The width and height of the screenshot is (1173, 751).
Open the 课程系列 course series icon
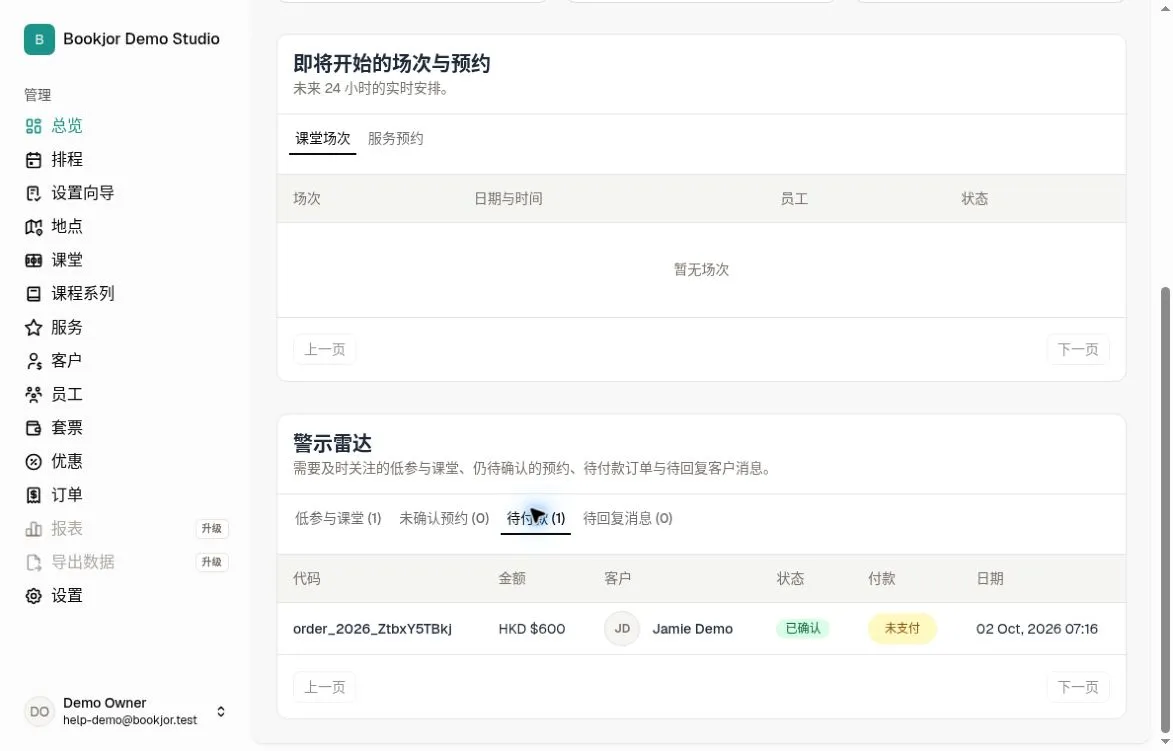34,294
